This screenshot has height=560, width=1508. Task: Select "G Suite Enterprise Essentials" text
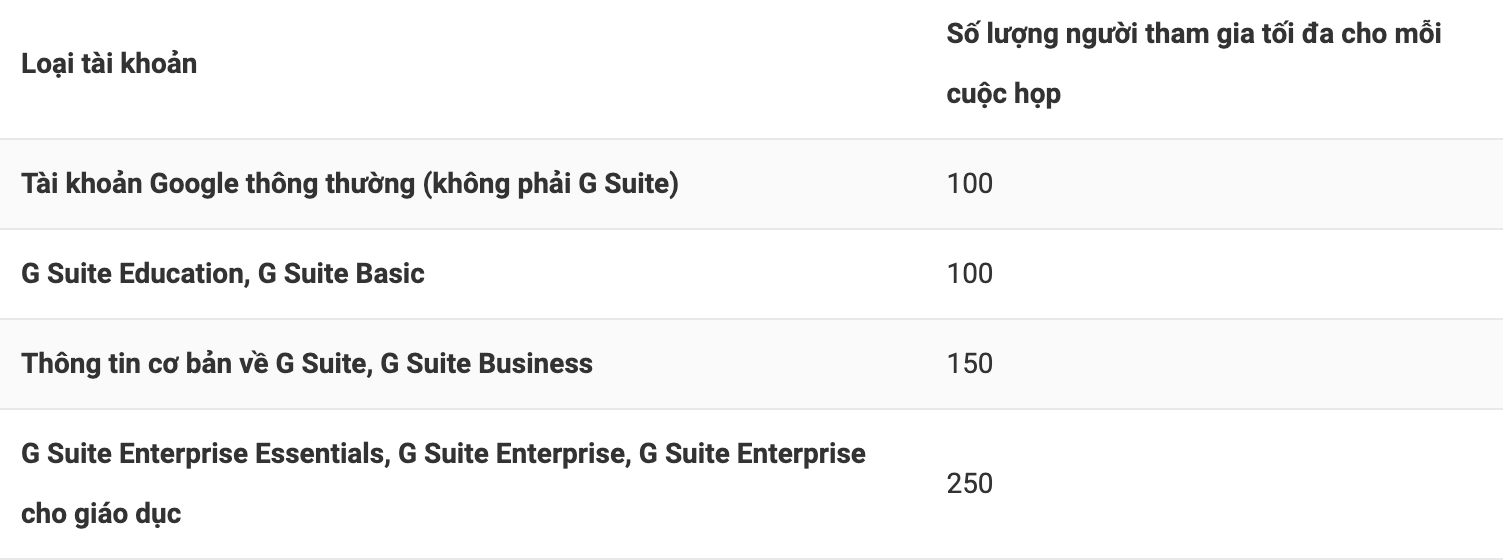point(203,454)
